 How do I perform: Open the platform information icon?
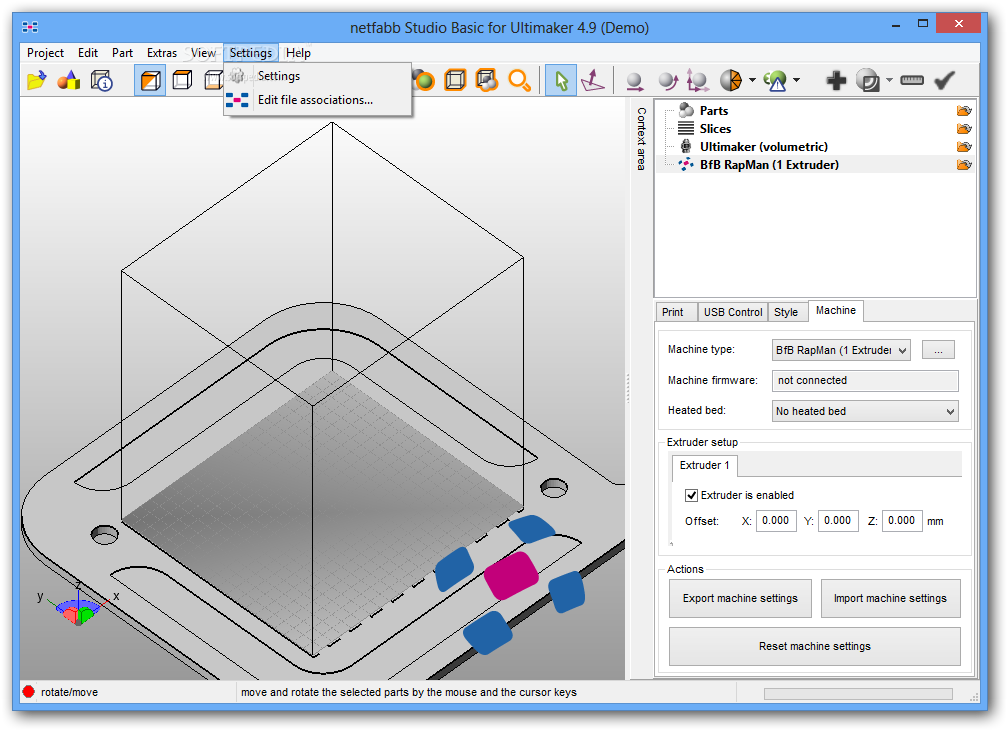(102, 81)
